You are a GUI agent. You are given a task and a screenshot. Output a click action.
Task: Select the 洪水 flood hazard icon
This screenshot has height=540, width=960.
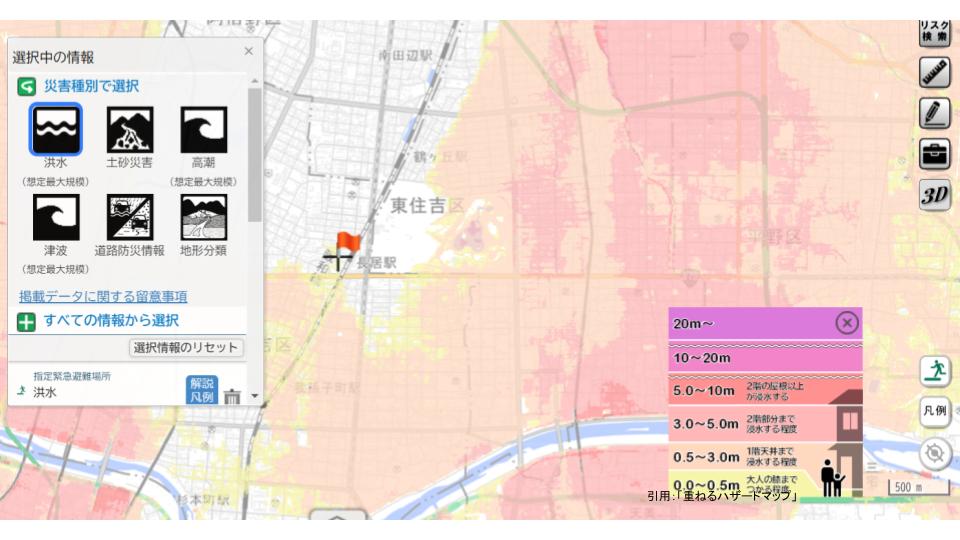[x=55, y=129]
